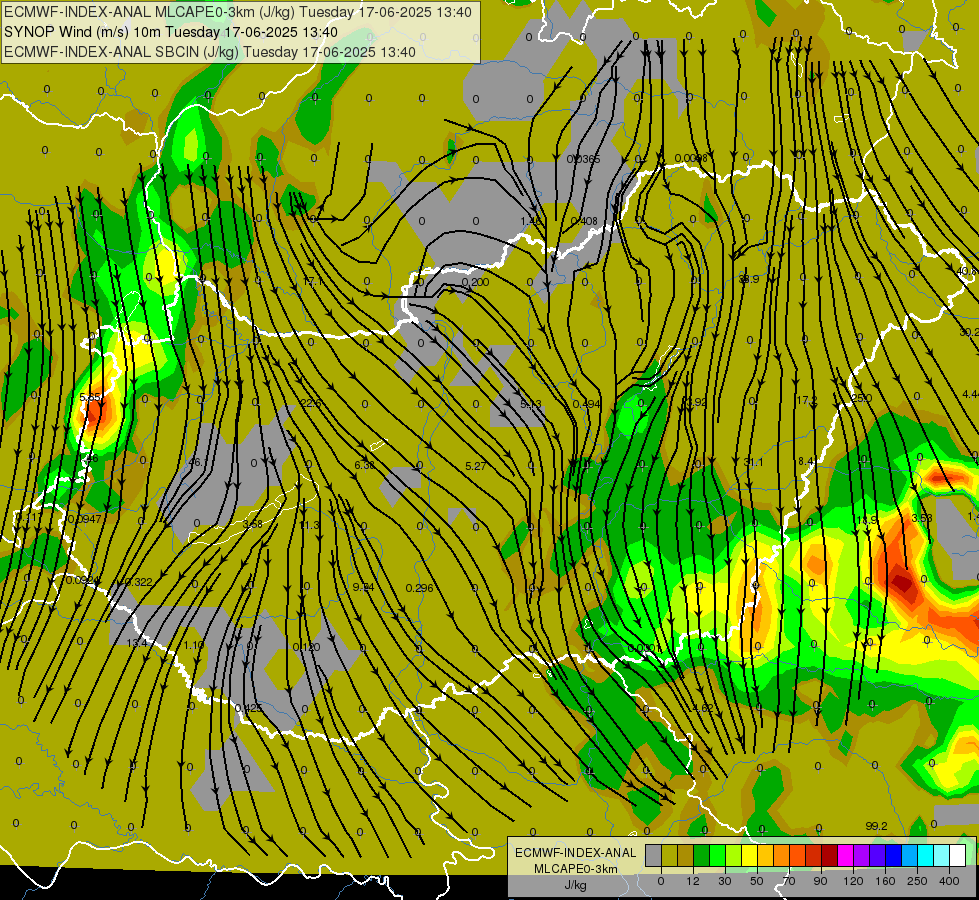Screen dimensions: 979x900
Task: Click the legend tick label 250
Action: point(917,881)
